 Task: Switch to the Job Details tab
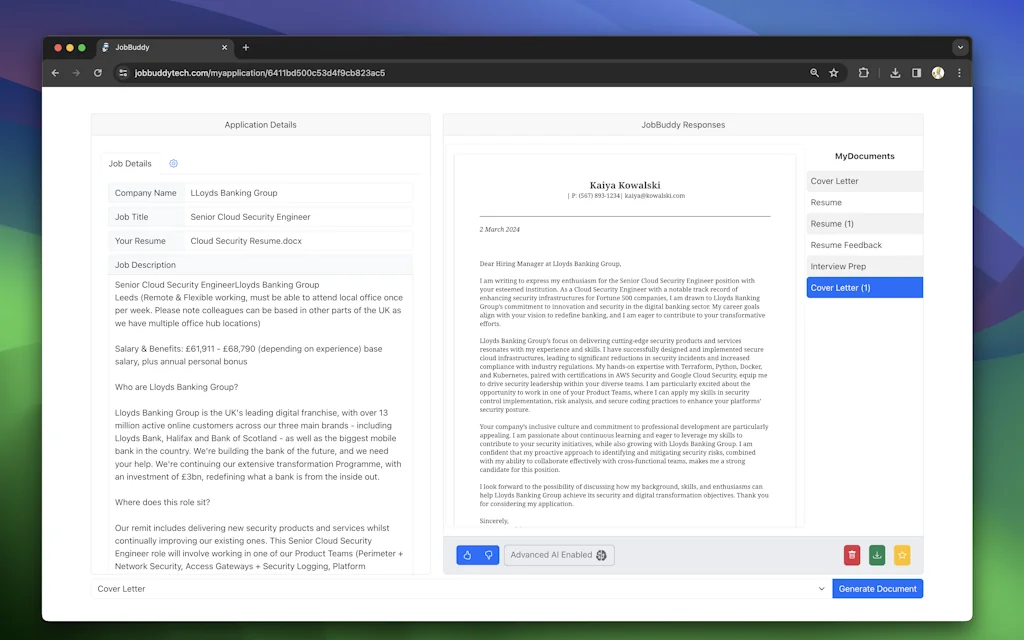130,163
